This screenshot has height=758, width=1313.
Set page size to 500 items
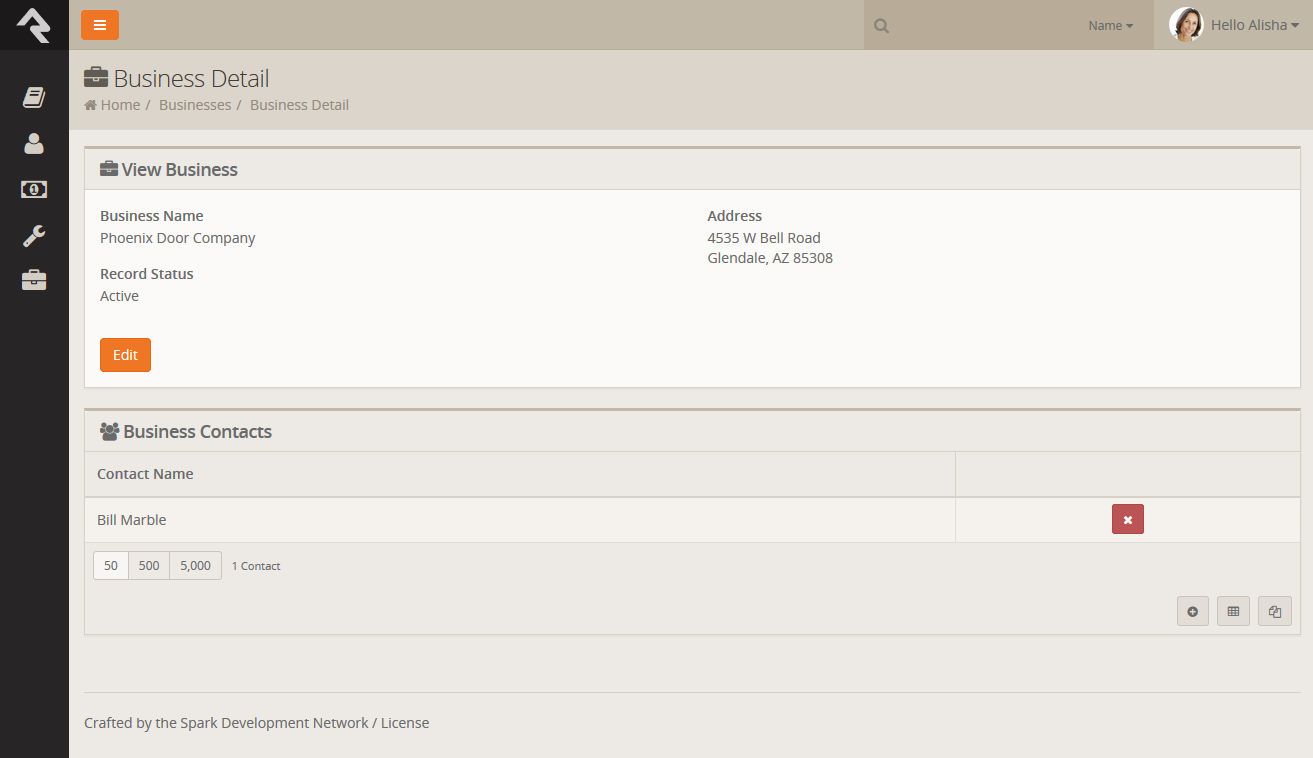coord(149,566)
